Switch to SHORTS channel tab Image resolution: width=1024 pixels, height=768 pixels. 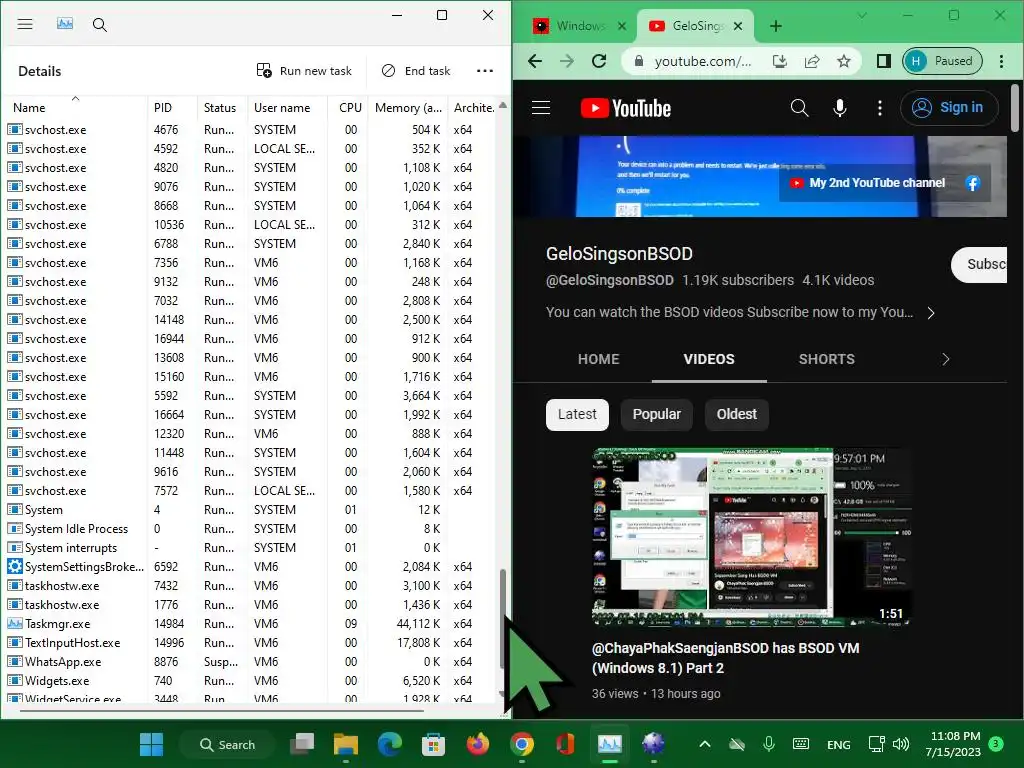tap(826, 359)
